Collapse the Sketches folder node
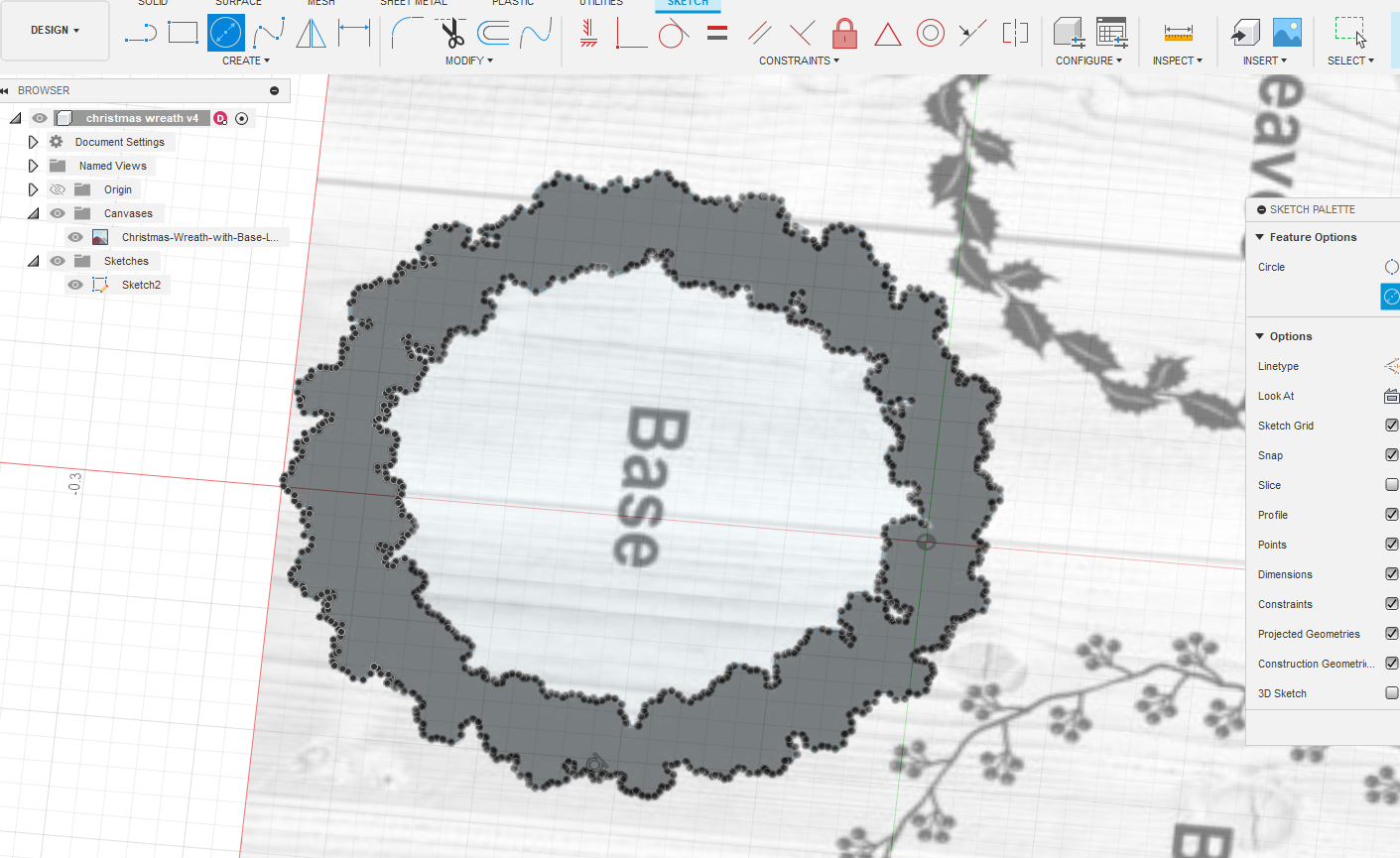 (x=33, y=261)
